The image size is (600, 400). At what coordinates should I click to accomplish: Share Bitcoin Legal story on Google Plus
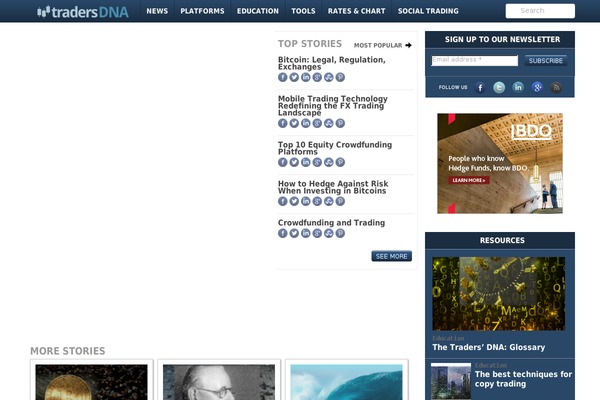tap(317, 77)
